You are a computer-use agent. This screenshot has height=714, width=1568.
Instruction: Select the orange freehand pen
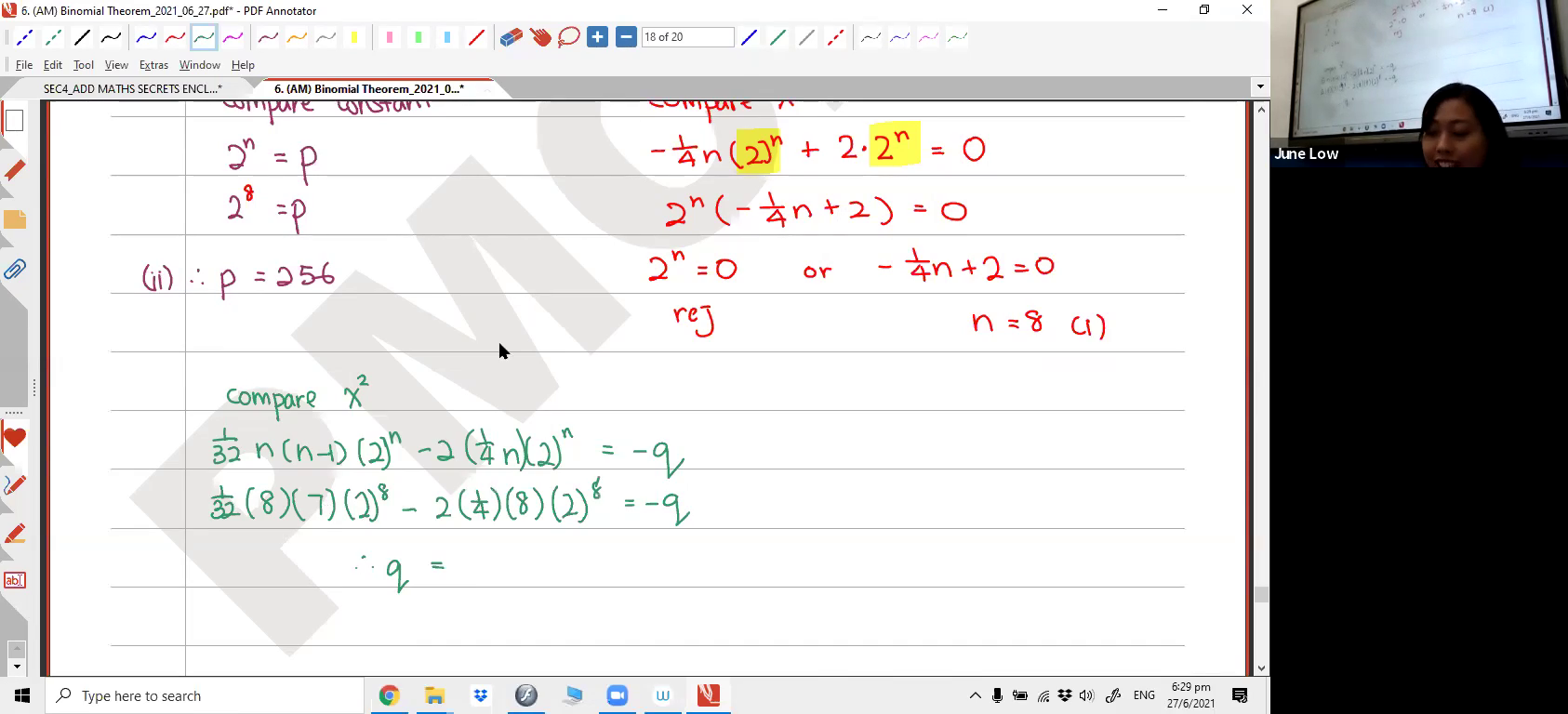pos(297,37)
